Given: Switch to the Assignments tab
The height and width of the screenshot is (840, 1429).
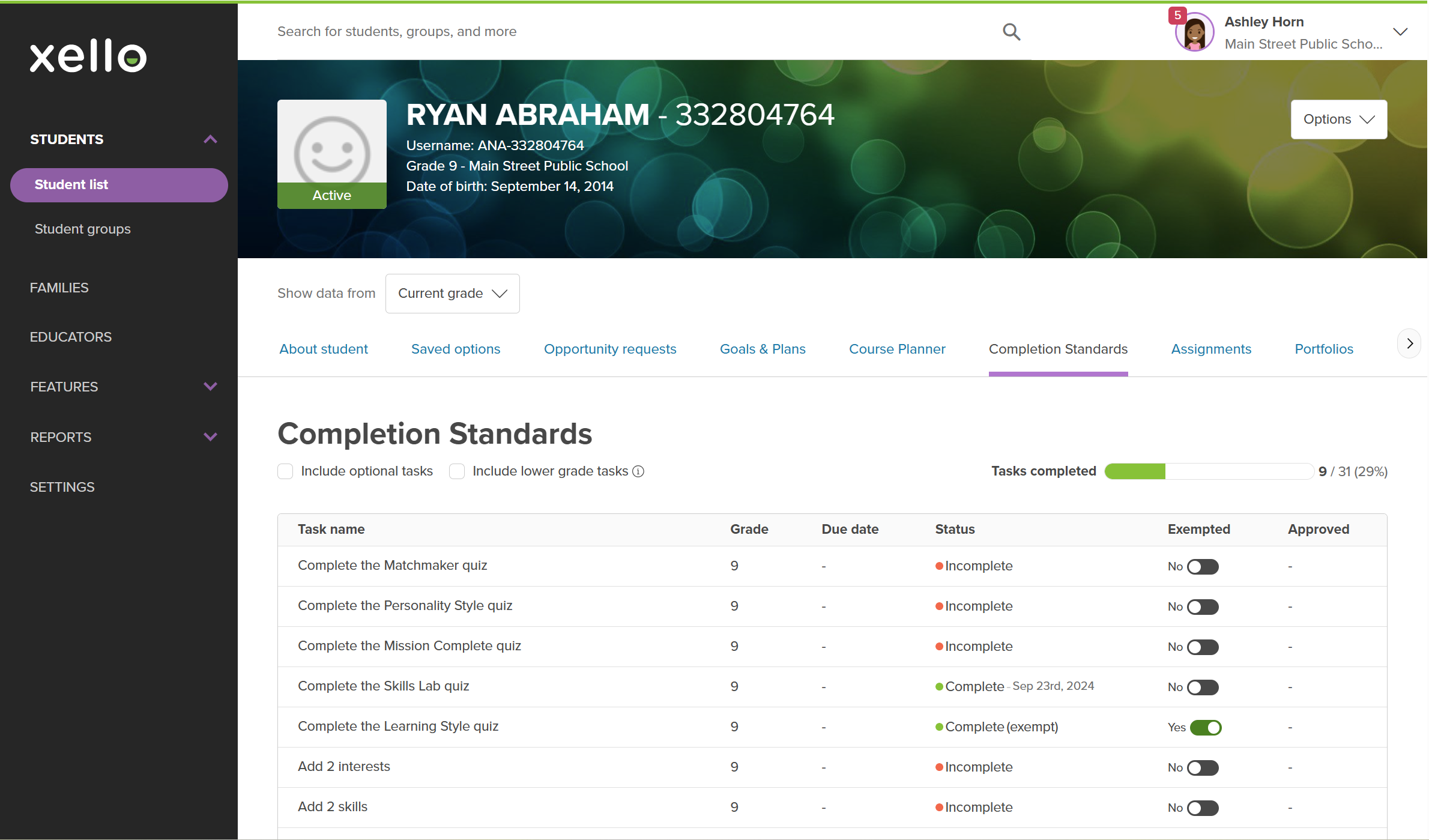Looking at the screenshot, I should point(1212,349).
